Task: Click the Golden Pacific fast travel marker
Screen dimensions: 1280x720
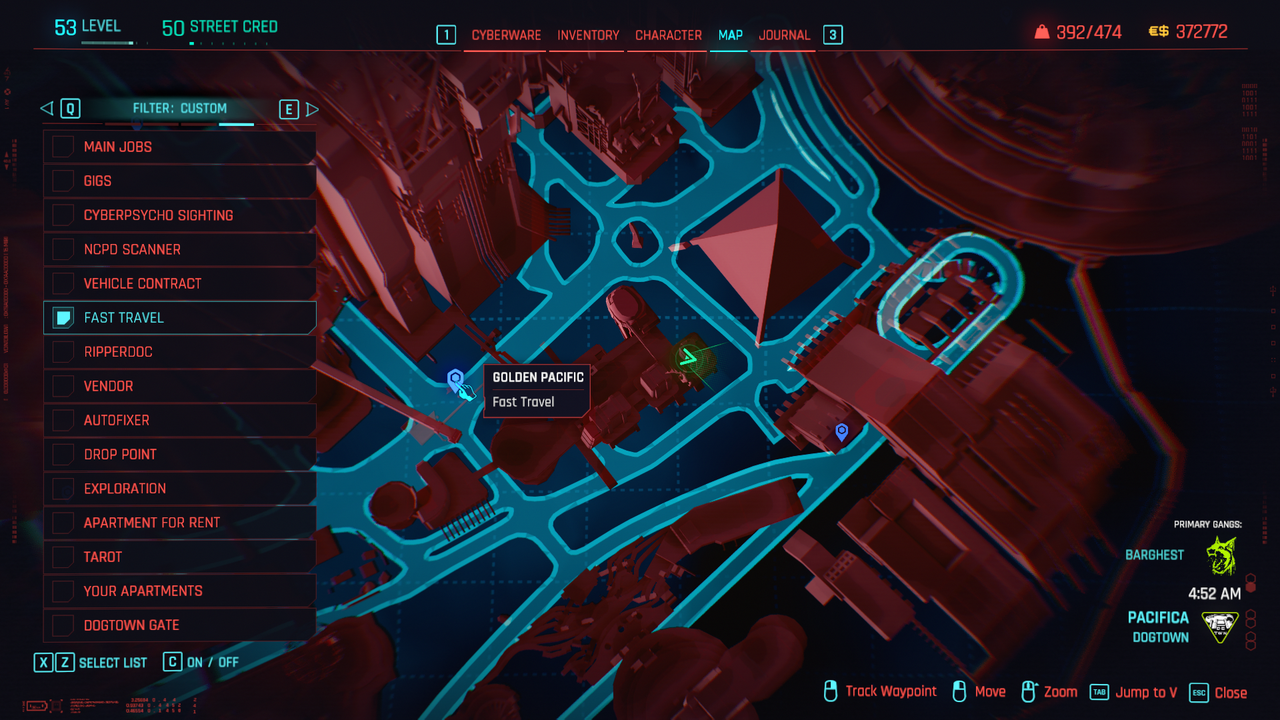Action: (x=455, y=378)
